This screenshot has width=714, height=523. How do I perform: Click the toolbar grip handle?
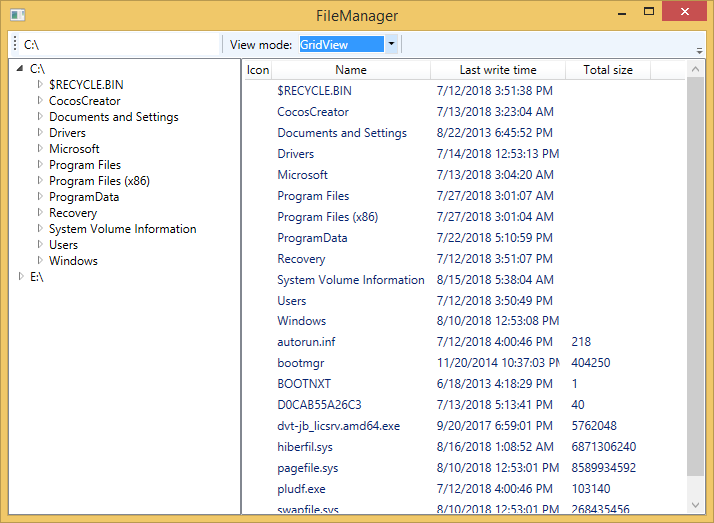pos(15,44)
